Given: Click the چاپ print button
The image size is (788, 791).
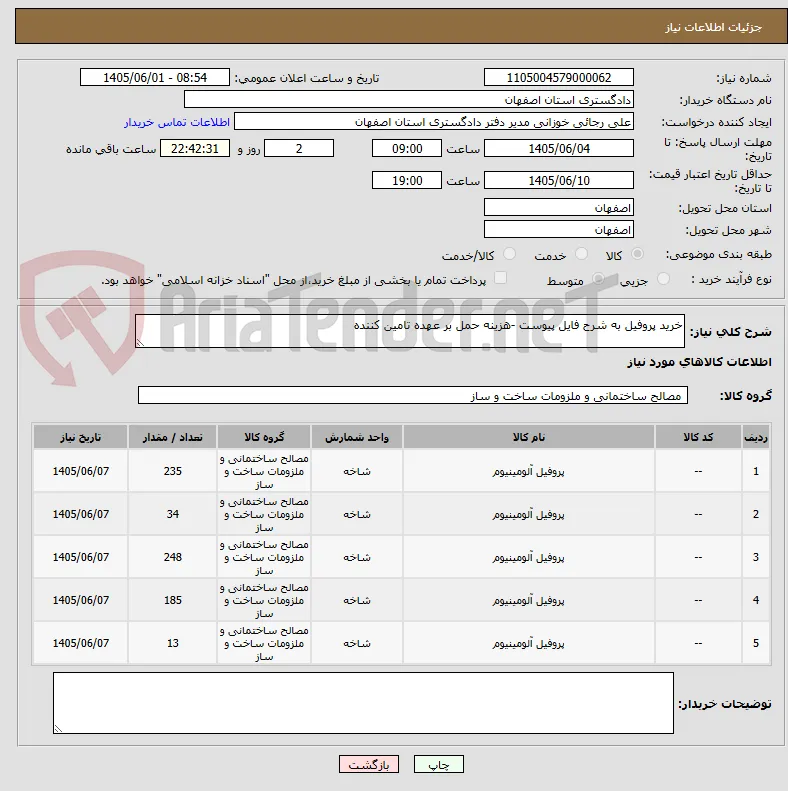Looking at the screenshot, I should (x=438, y=764).
